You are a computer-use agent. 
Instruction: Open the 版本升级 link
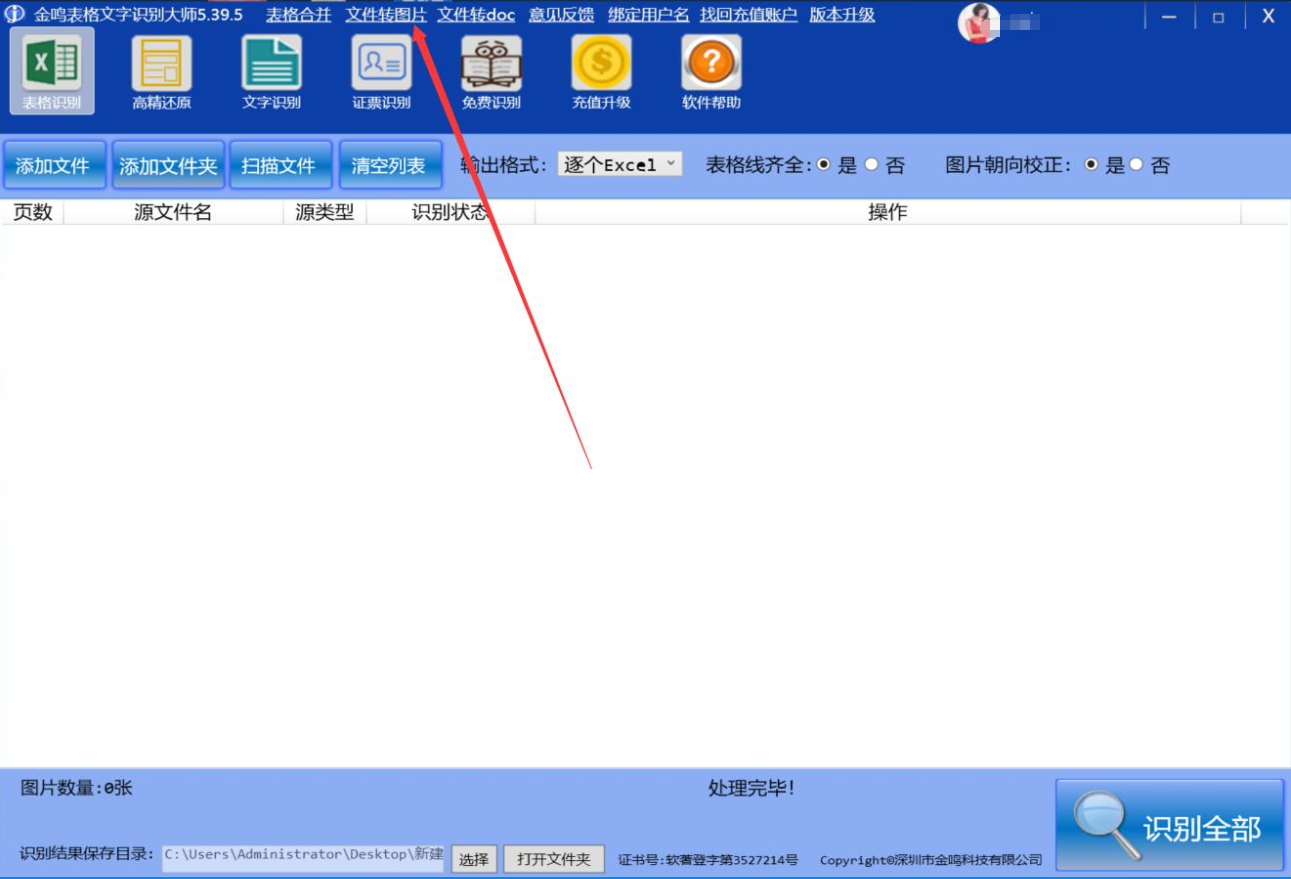pyautogui.click(x=842, y=15)
